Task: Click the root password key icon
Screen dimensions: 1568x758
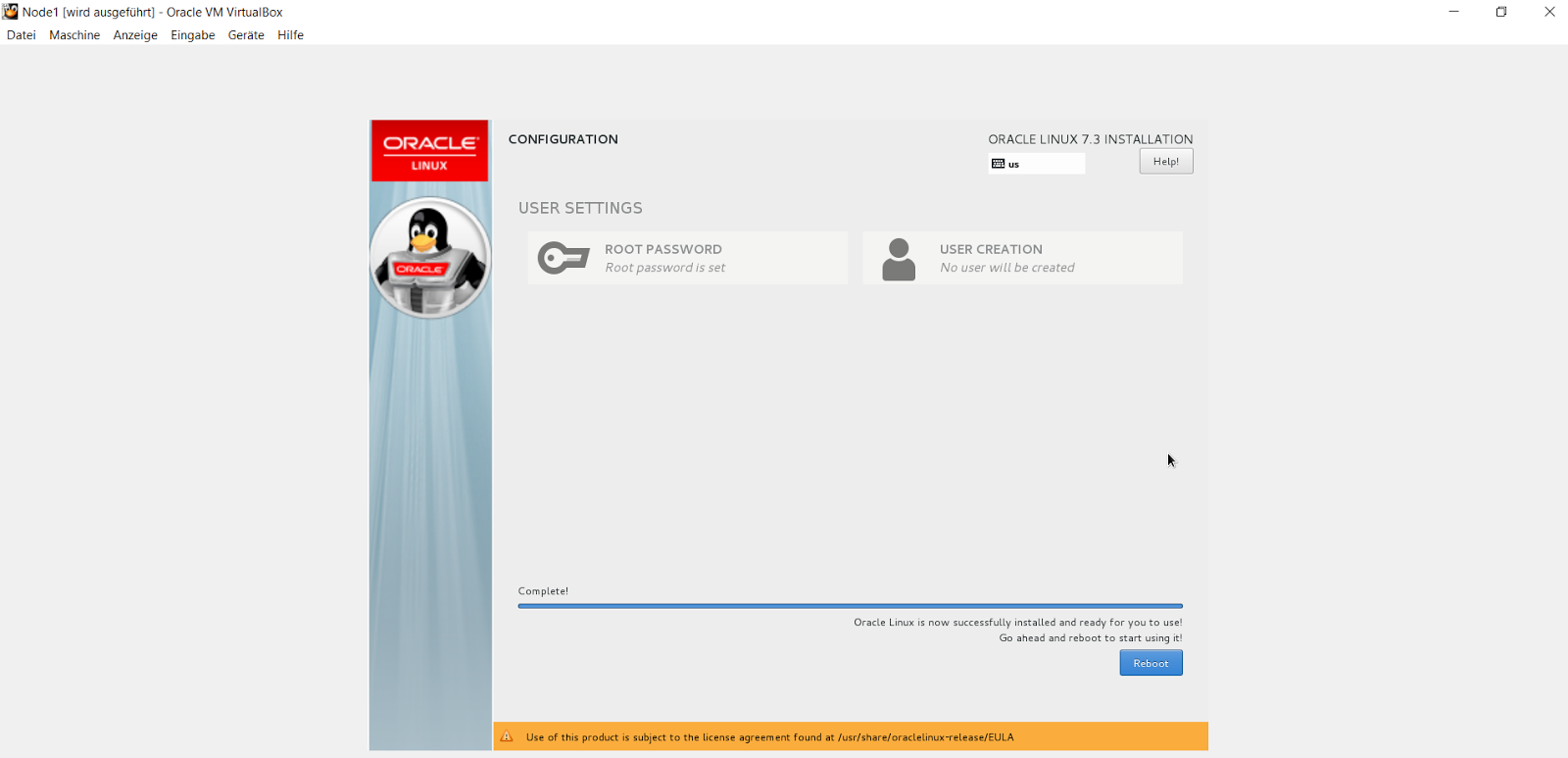Action: coord(563,258)
